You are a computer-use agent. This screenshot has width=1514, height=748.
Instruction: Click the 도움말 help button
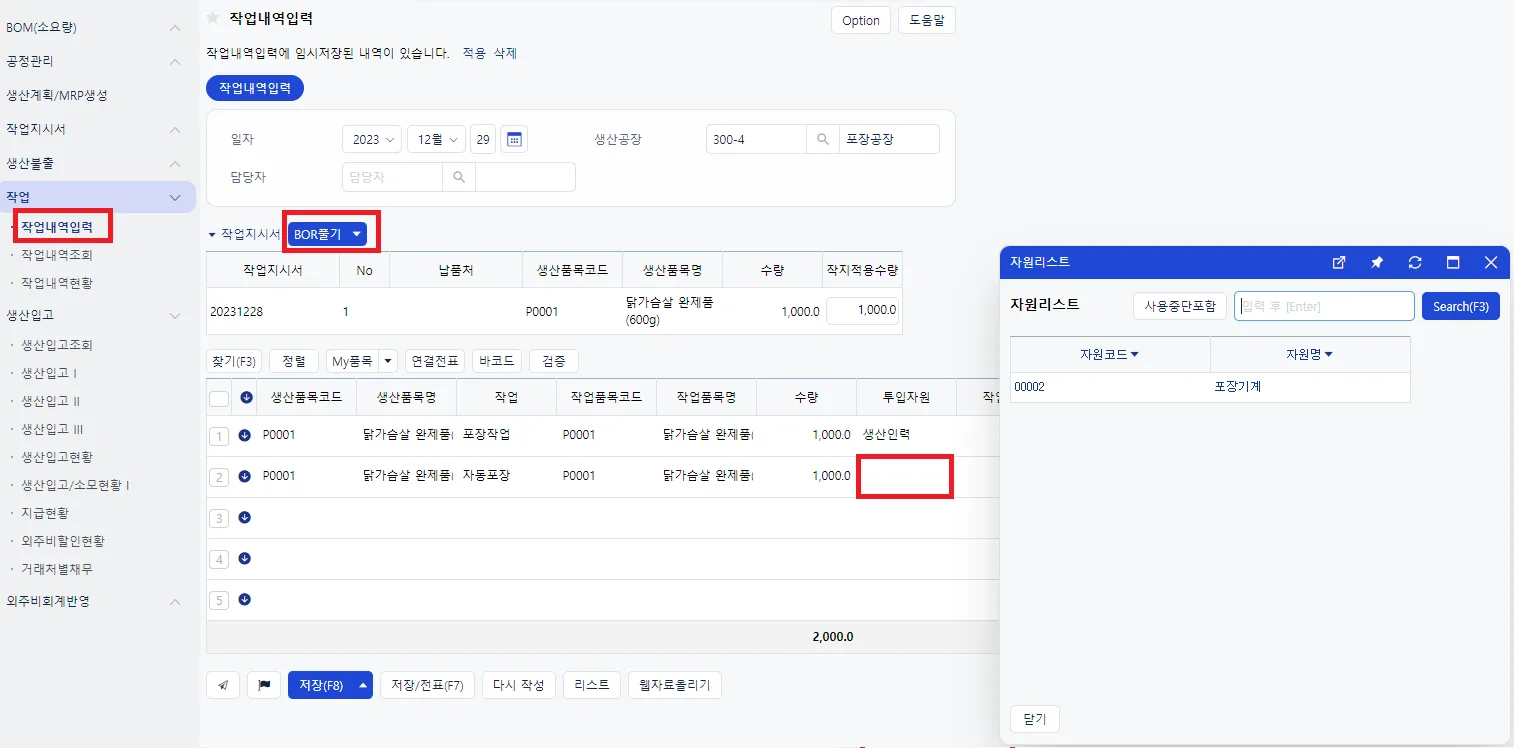tap(927, 20)
